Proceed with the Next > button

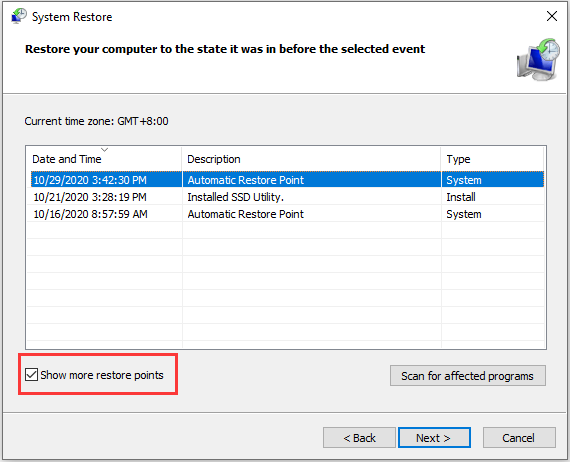(434, 438)
